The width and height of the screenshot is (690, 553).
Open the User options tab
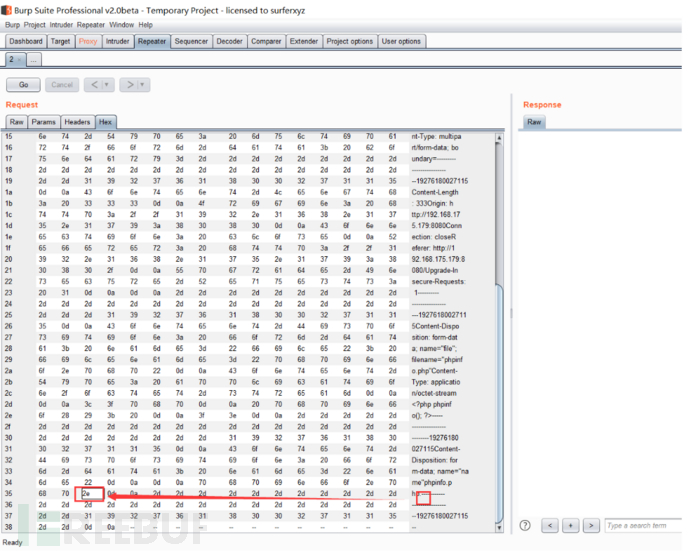401,41
